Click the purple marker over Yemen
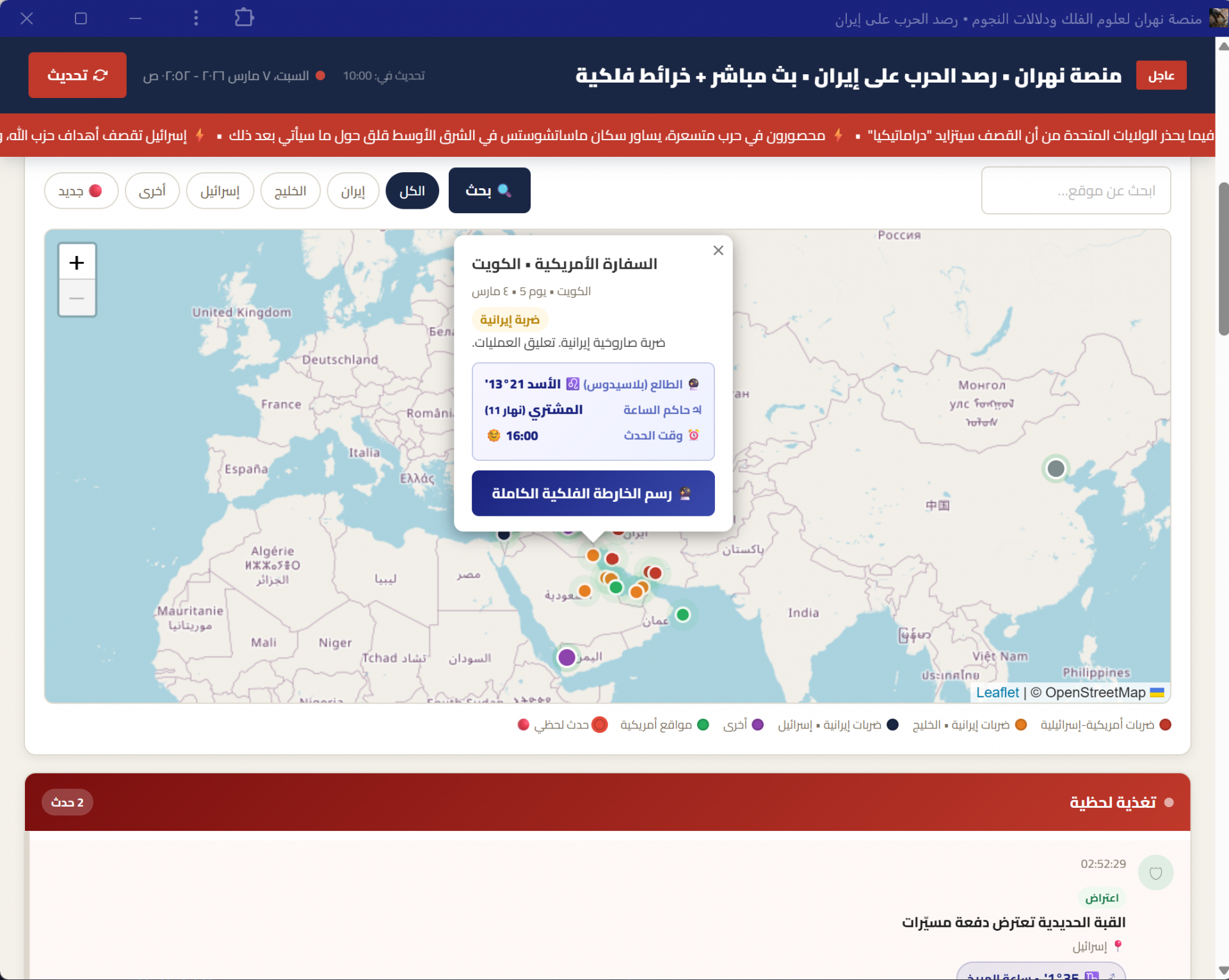1229x980 pixels. click(566, 657)
